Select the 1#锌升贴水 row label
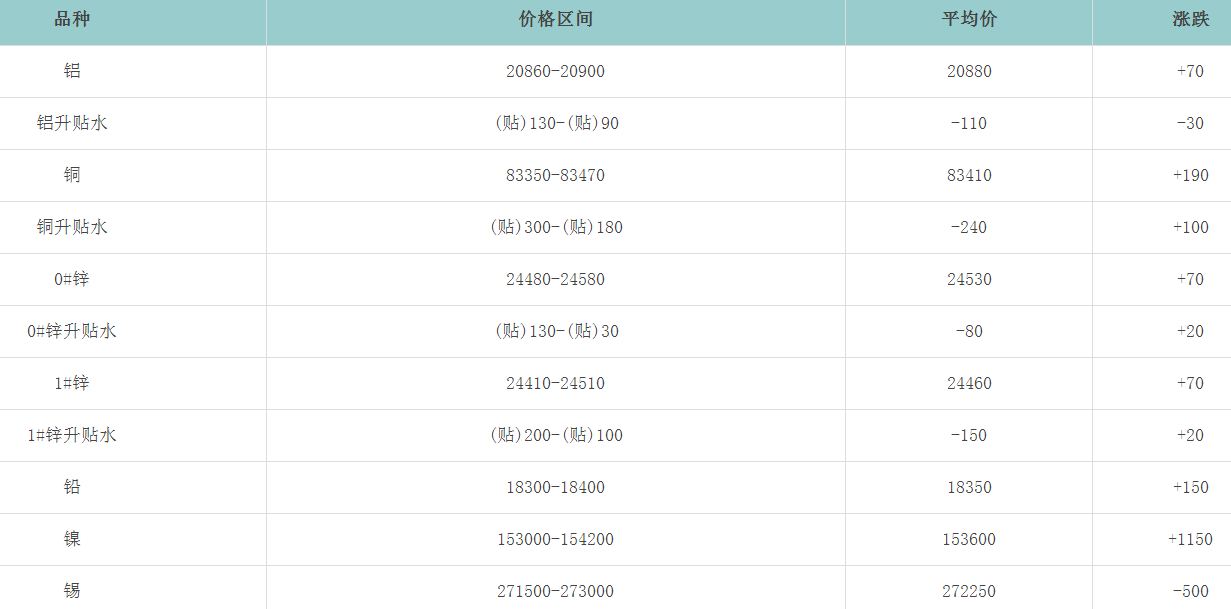The height and width of the screenshot is (609, 1231). (72, 435)
